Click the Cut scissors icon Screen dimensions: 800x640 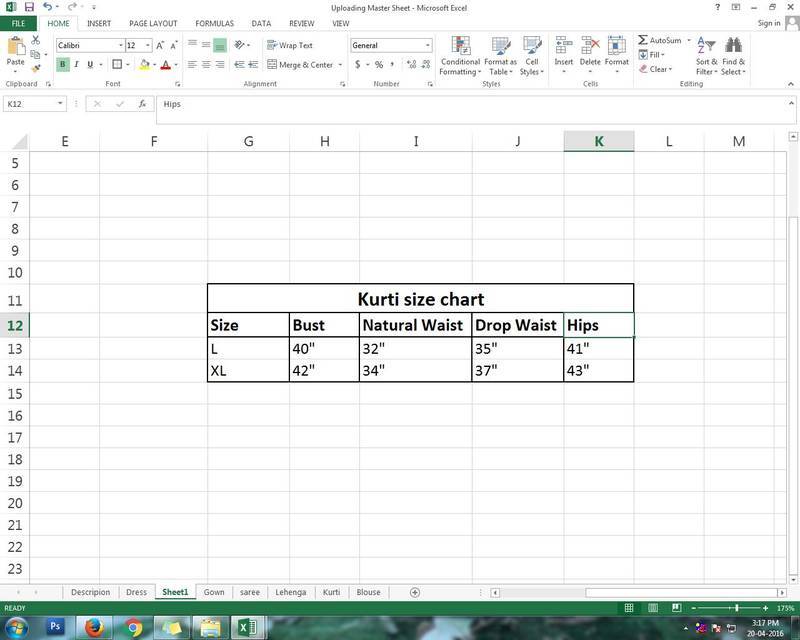(36, 41)
